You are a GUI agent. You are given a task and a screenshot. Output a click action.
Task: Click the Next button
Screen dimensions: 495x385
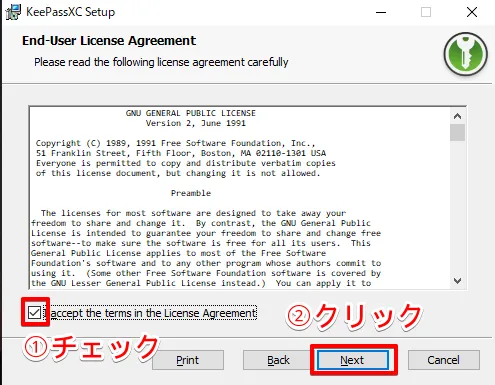353,360
